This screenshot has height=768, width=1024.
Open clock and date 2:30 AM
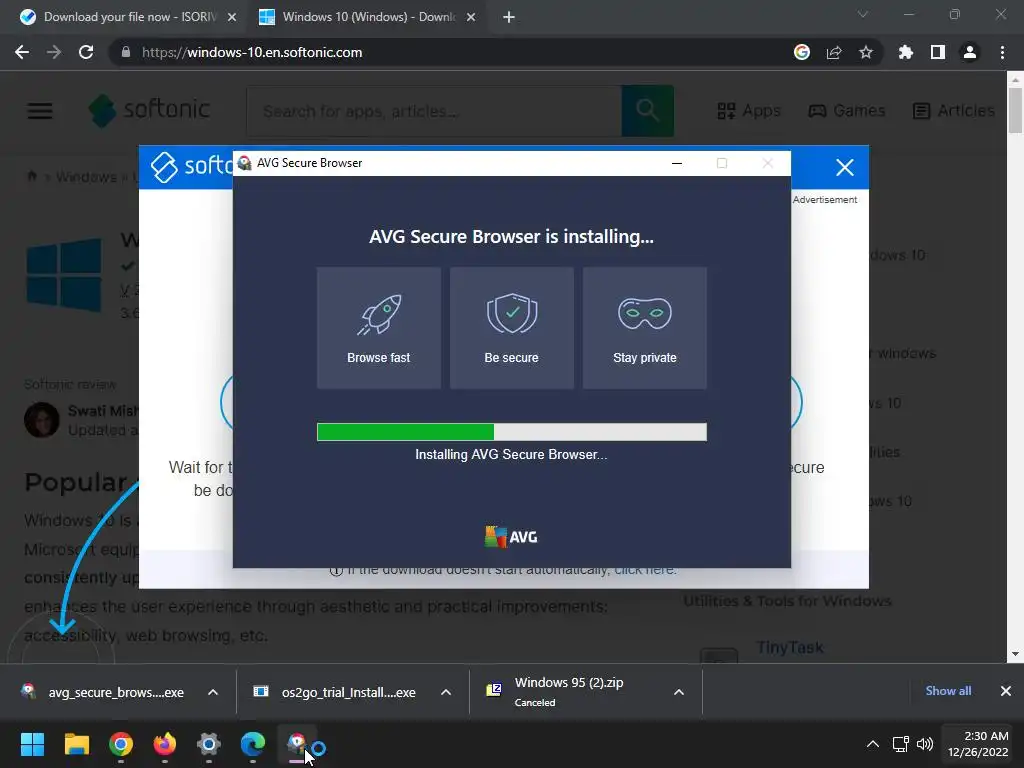pyautogui.click(x=978, y=744)
